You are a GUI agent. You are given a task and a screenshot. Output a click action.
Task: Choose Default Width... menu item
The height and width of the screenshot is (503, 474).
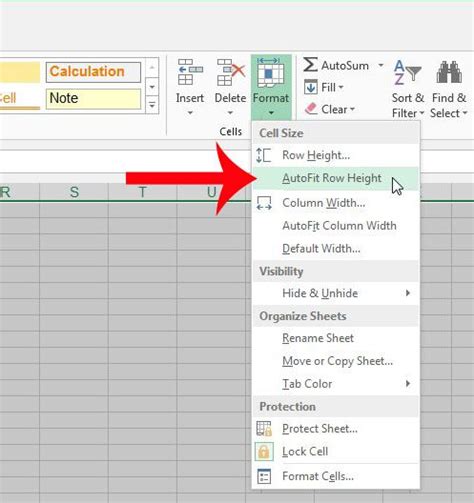[335, 249]
